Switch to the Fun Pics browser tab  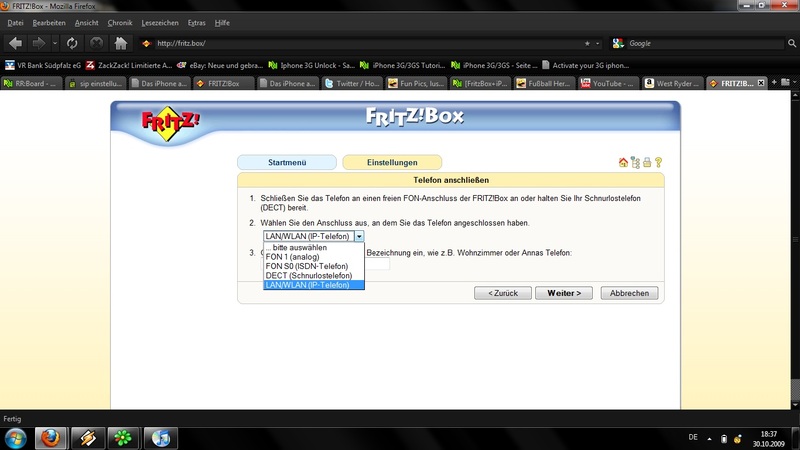[416, 83]
